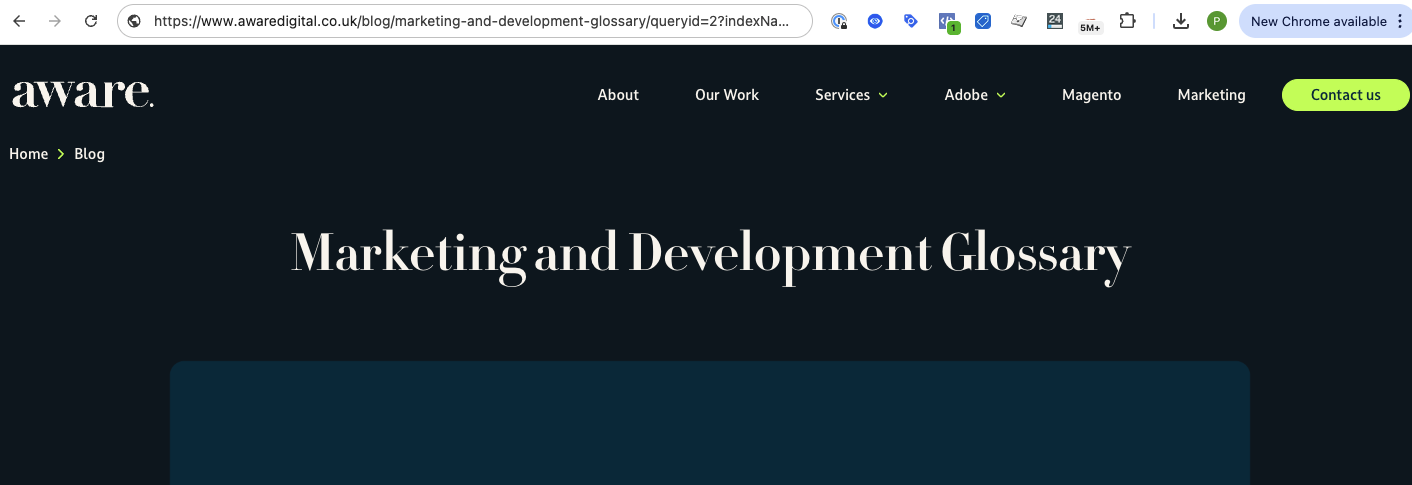This screenshot has height=485, width=1412.
Task: Click the New Chrome available update button
Action: 1318,21
